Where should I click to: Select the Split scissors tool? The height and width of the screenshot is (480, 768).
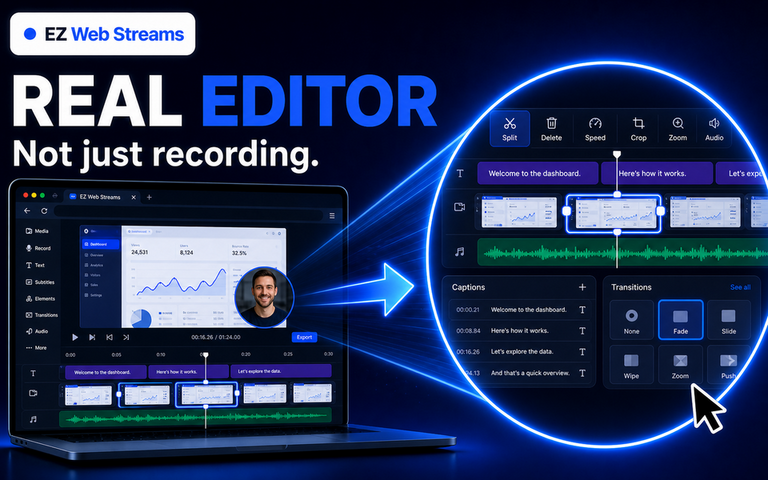[x=510, y=129]
